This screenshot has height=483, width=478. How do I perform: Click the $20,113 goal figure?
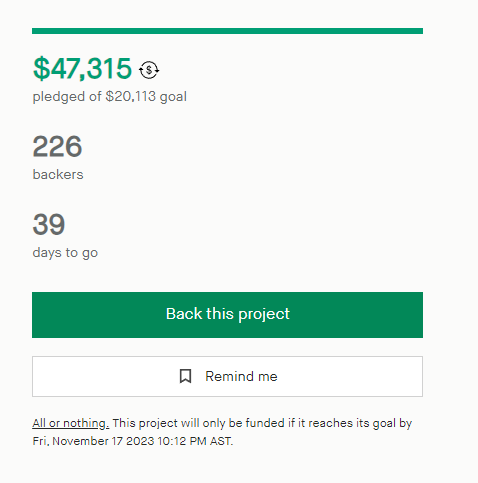(x=131, y=96)
